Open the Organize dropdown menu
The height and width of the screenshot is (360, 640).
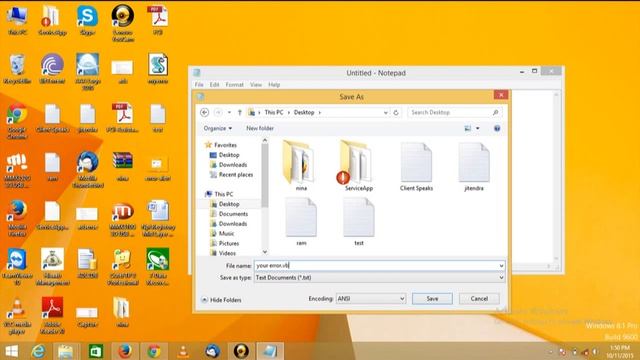pyautogui.click(x=218, y=128)
